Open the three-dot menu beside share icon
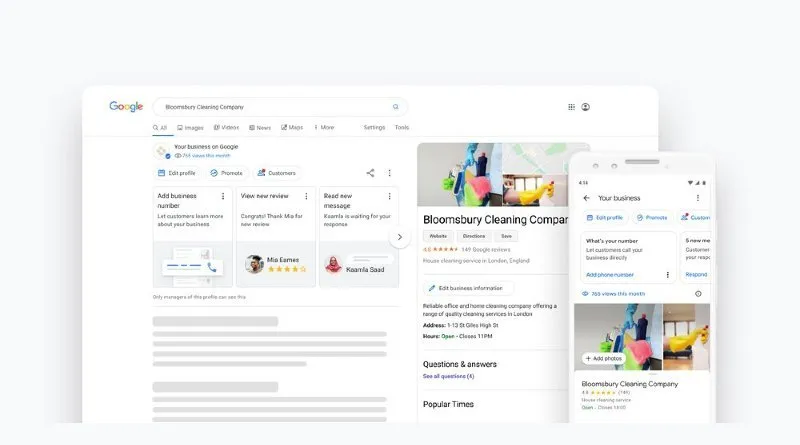Screen dimensions: 800x445 pos(389,173)
